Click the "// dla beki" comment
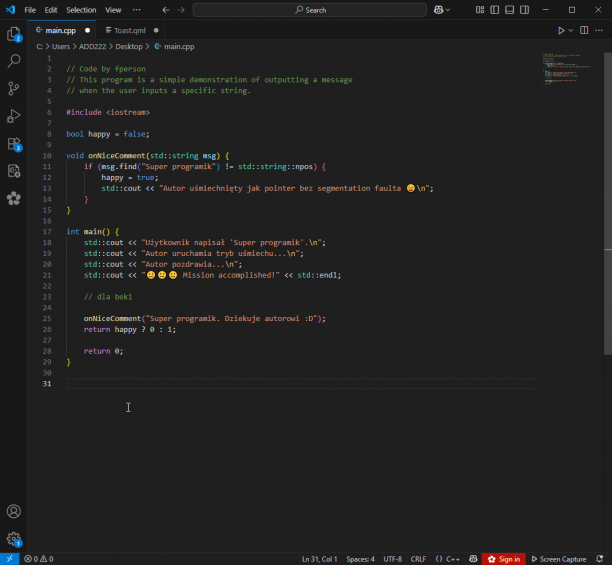 coord(108,297)
